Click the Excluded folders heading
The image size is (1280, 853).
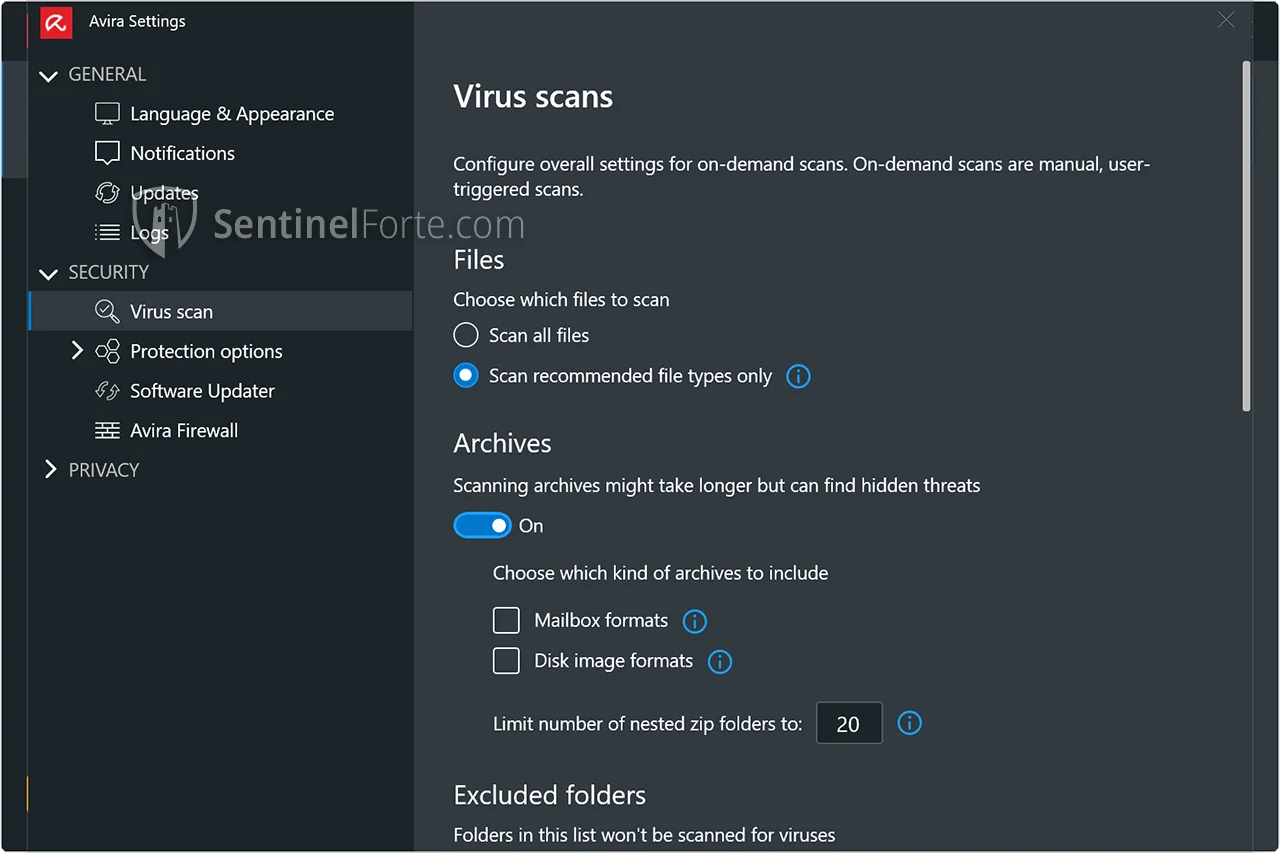[x=549, y=795]
